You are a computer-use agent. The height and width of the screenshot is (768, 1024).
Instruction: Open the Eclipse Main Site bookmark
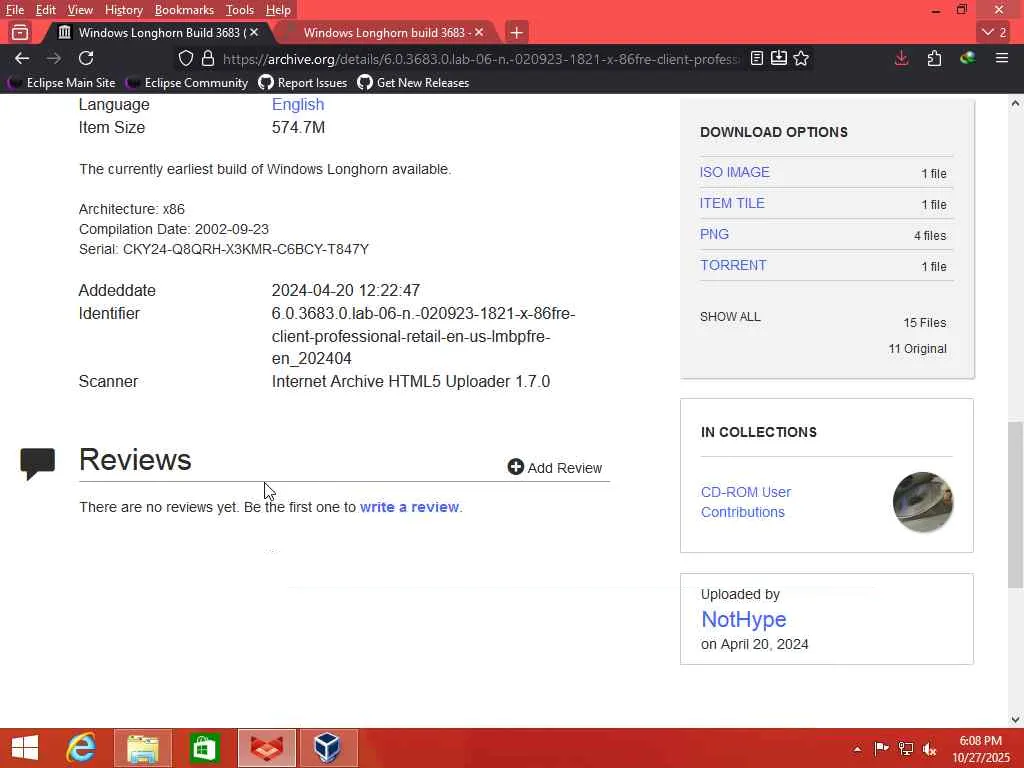[62, 83]
